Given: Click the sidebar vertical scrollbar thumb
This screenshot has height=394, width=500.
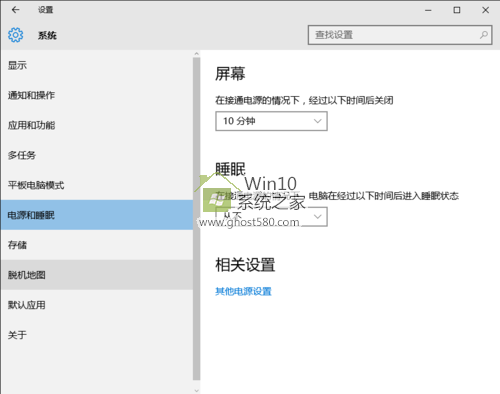Looking at the screenshot, I should tap(196, 219).
